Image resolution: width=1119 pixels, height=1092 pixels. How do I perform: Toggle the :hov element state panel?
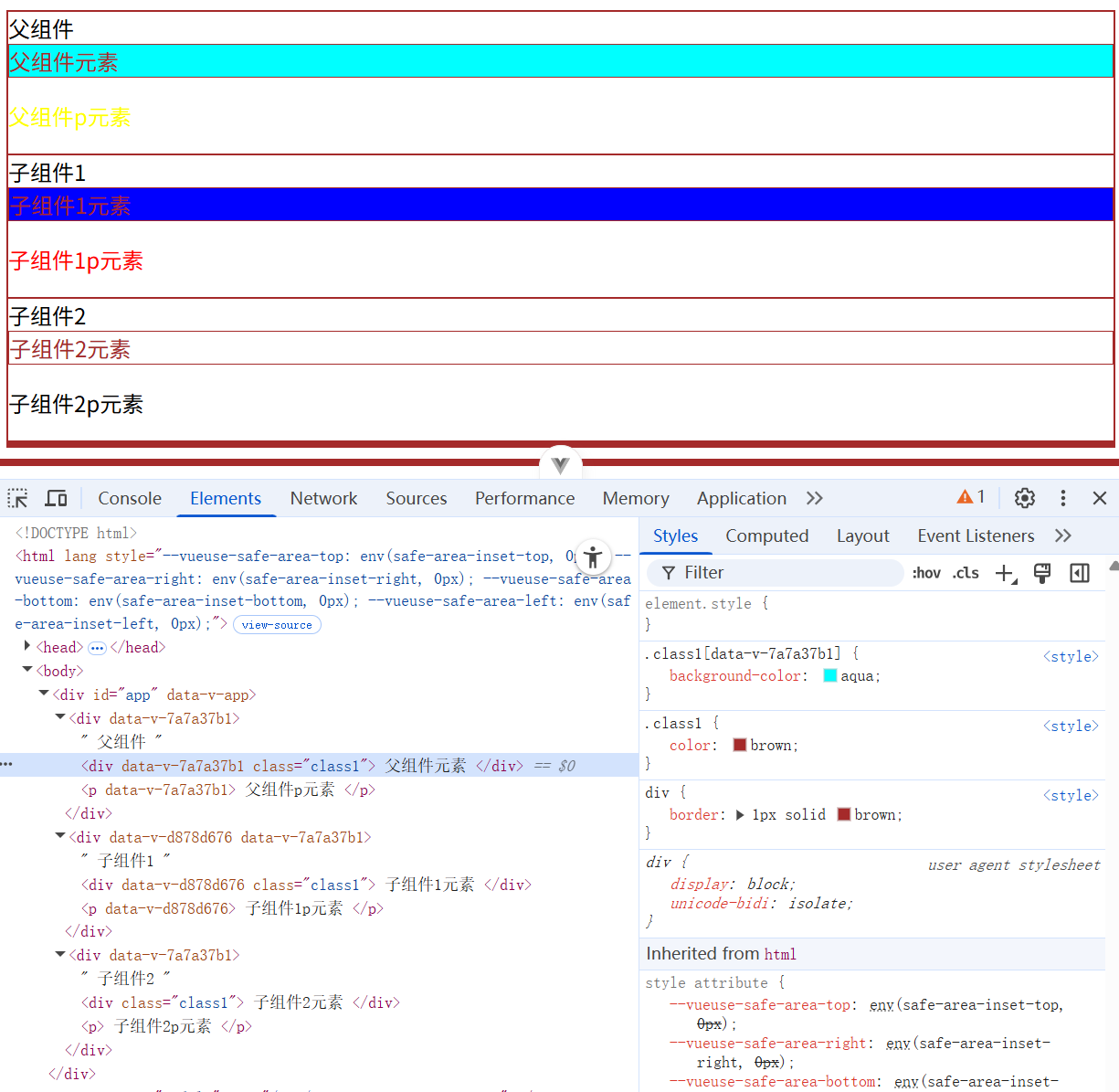926,573
